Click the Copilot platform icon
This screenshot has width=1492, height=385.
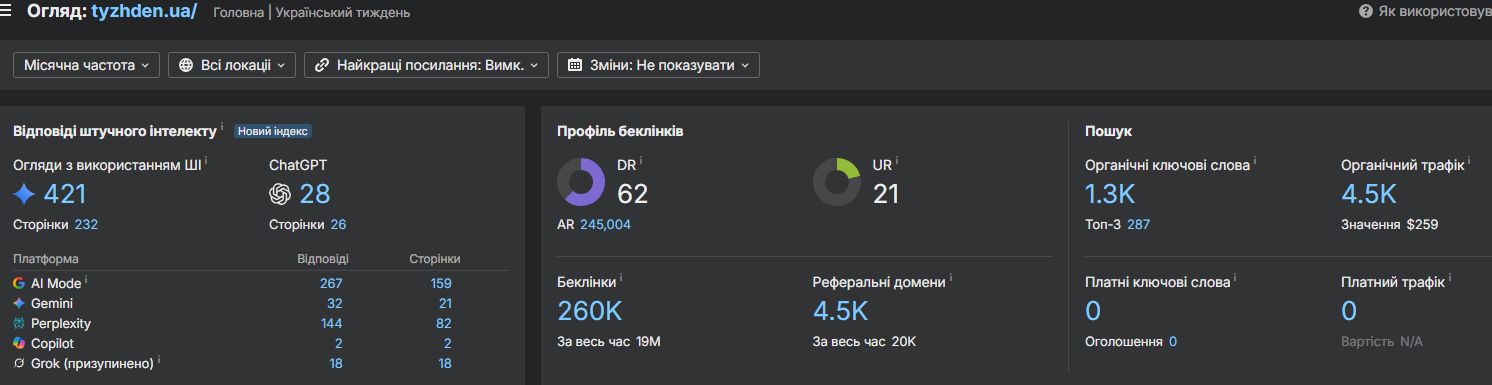tap(19, 343)
